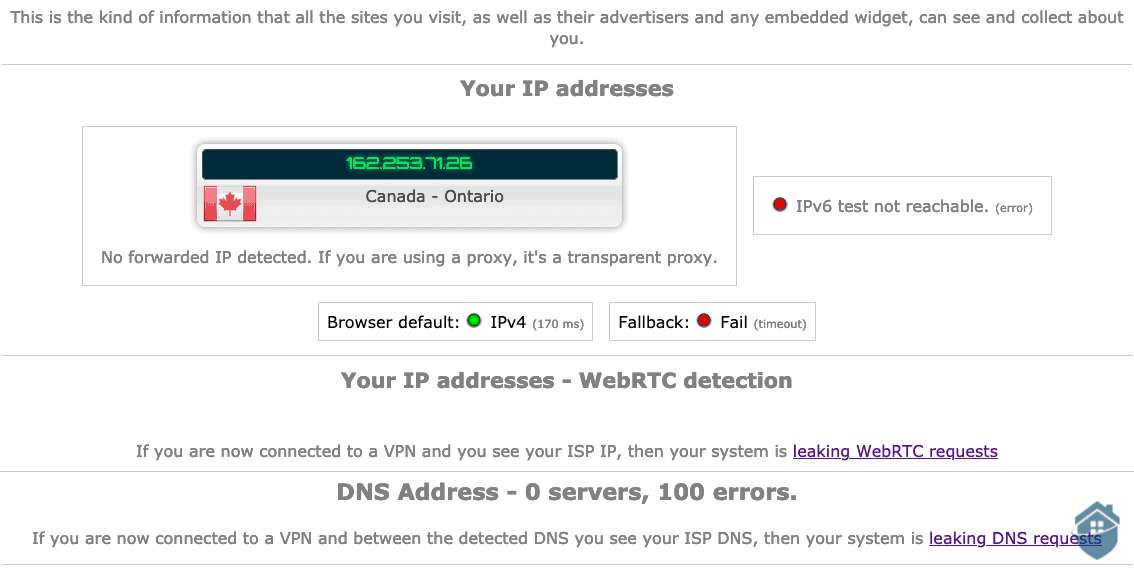The height and width of the screenshot is (578, 1134).
Task: Click the IP address 162.253.71.26 display
Action: coord(409,164)
